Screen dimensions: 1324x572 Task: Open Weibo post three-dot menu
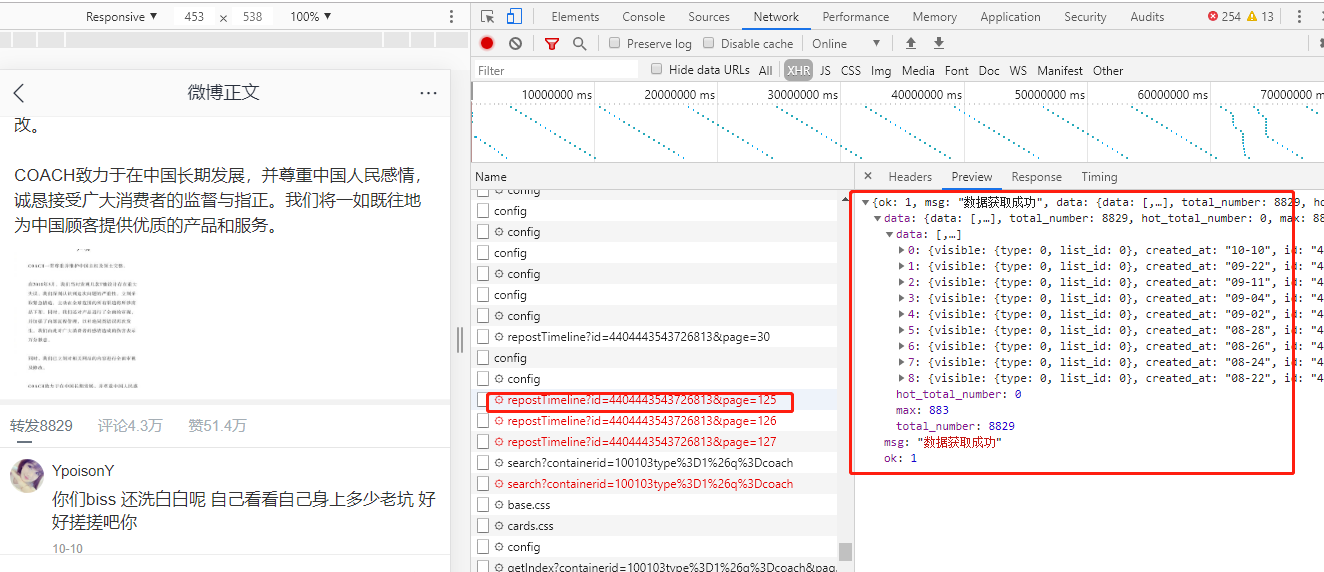tap(428, 93)
